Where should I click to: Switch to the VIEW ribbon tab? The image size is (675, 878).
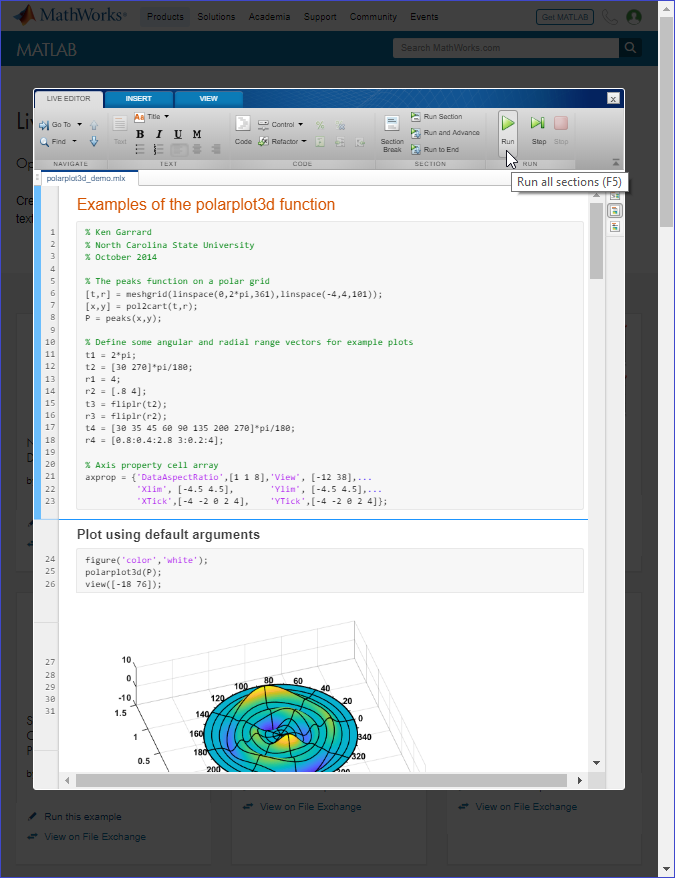[208, 99]
